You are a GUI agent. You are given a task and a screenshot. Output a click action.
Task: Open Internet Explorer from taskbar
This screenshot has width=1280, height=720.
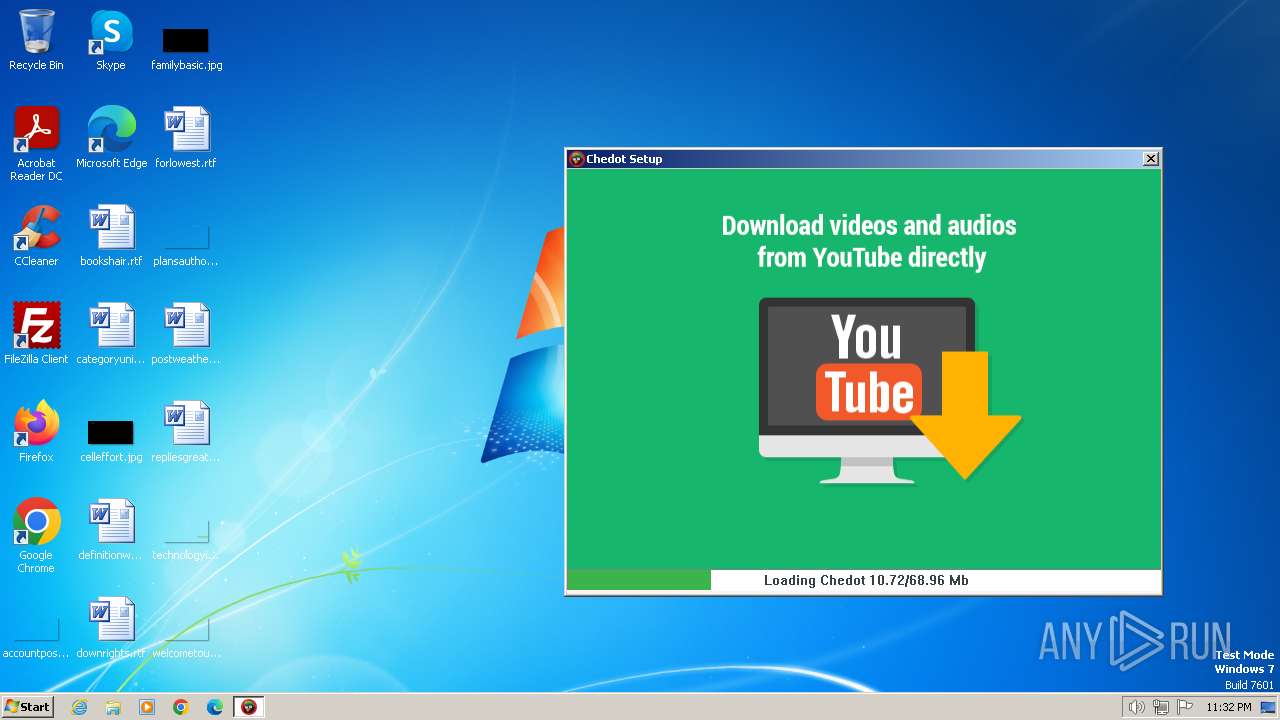[79, 707]
